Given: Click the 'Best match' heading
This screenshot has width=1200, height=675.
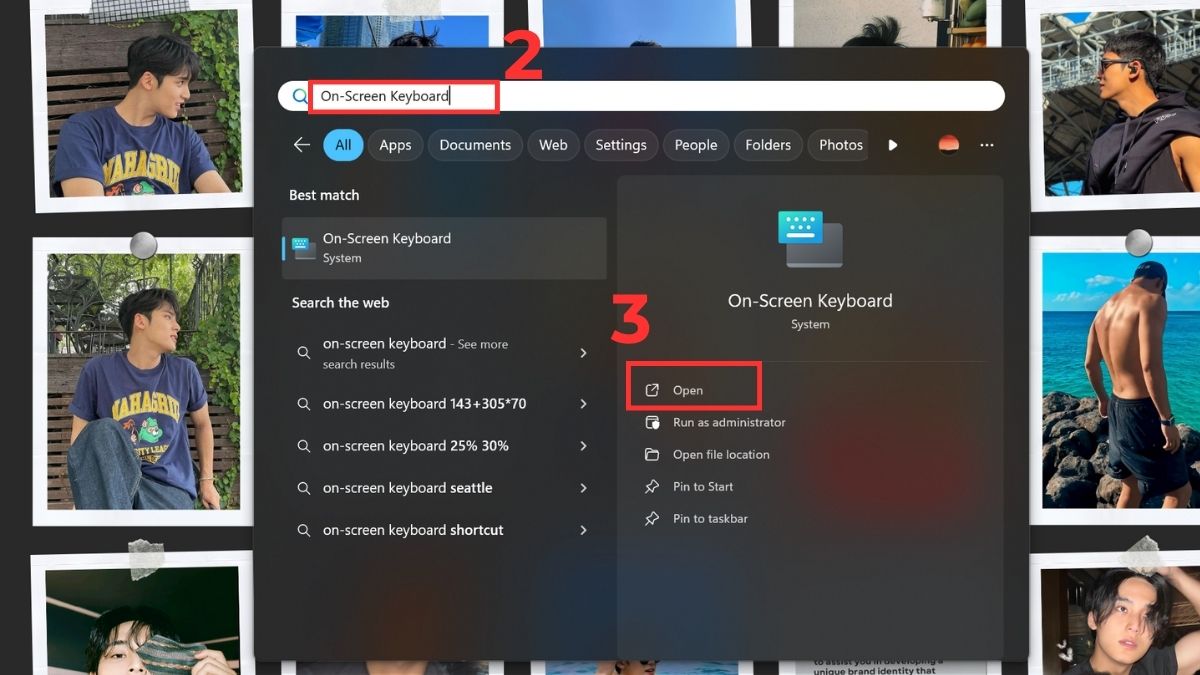Looking at the screenshot, I should point(324,195).
